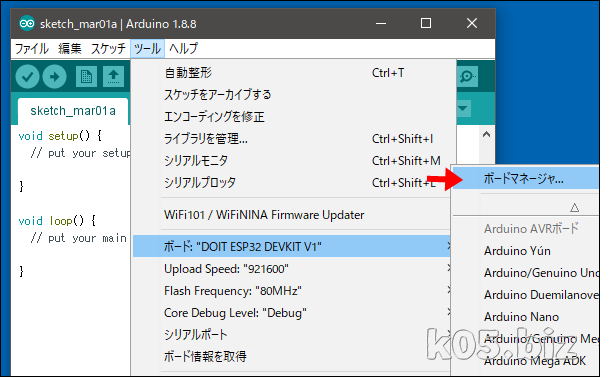Viewport: 600px width, 377px height.
Task: Click the New sketch document icon
Action: point(86,77)
